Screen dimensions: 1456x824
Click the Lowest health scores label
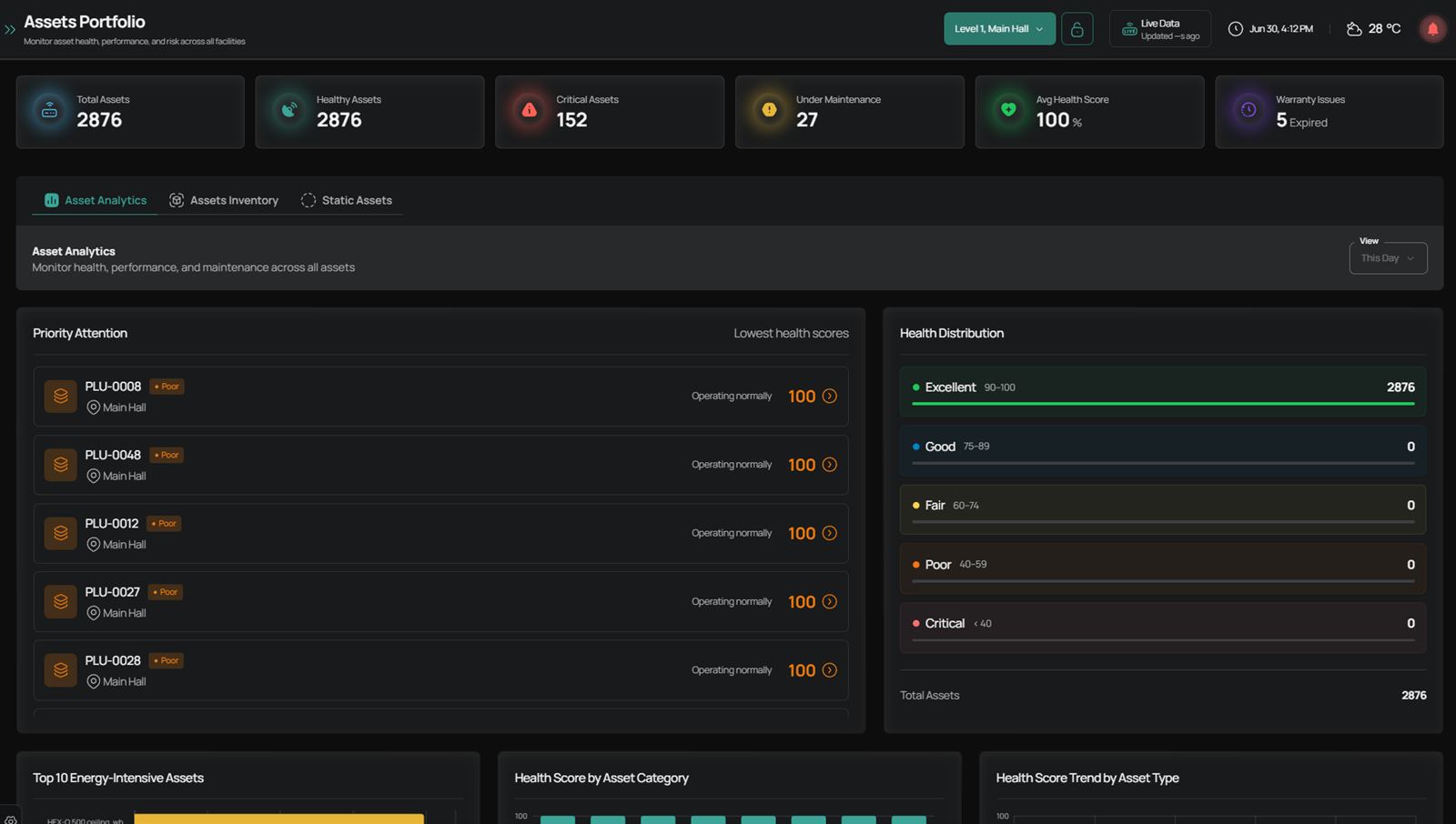pyautogui.click(x=791, y=334)
